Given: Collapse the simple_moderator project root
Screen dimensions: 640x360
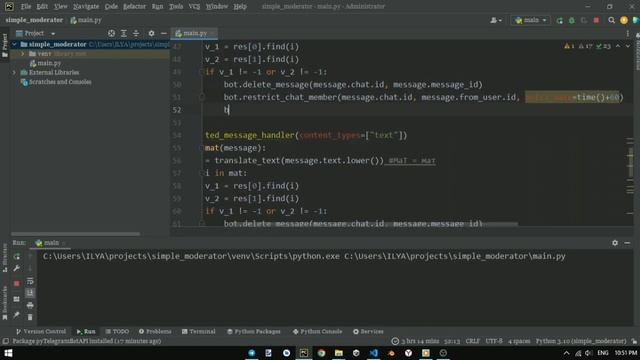Looking at the screenshot, I should point(15,44).
